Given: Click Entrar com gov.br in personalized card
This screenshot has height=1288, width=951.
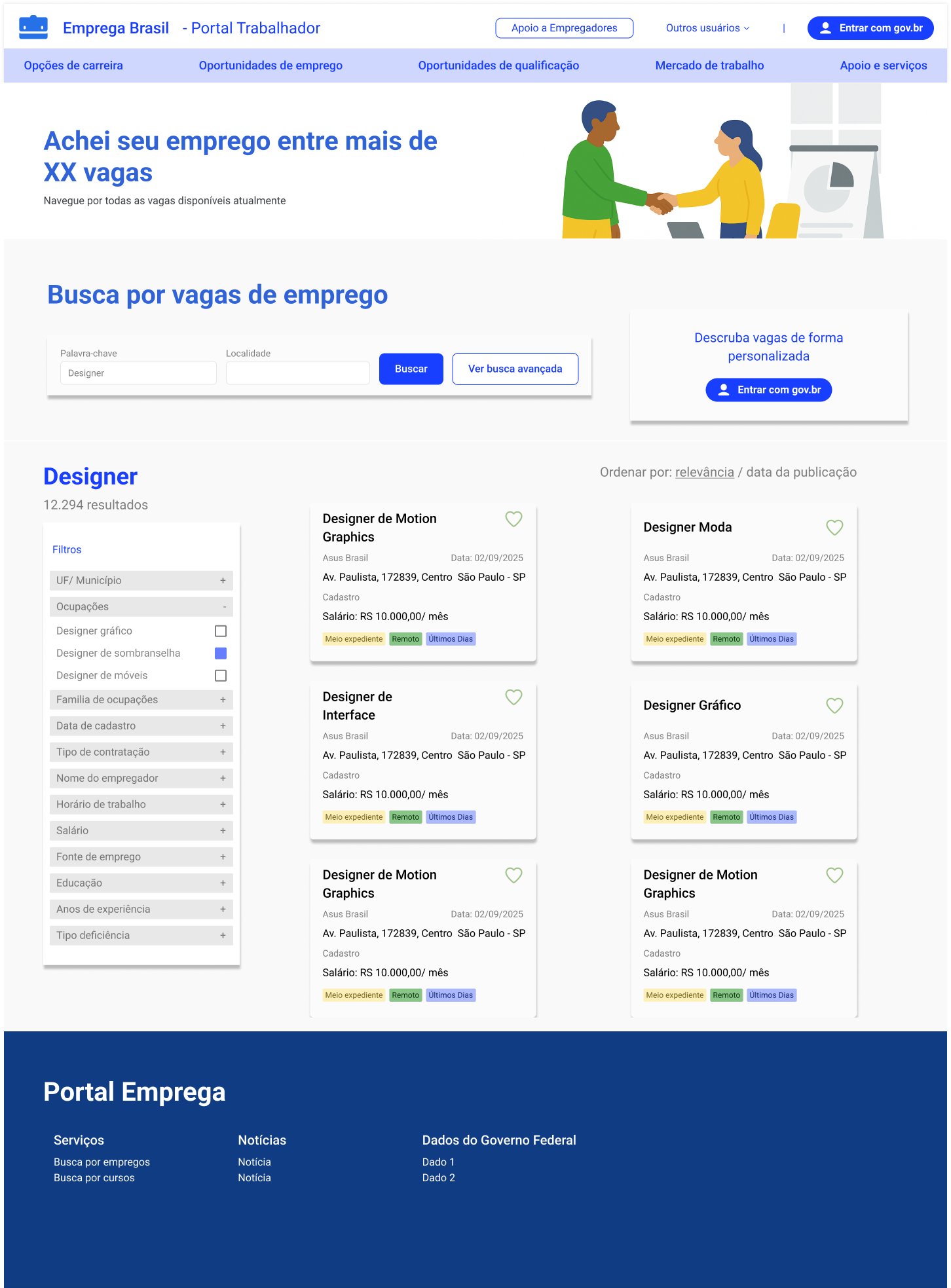Looking at the screenshot, I should (x=769, y=390).
